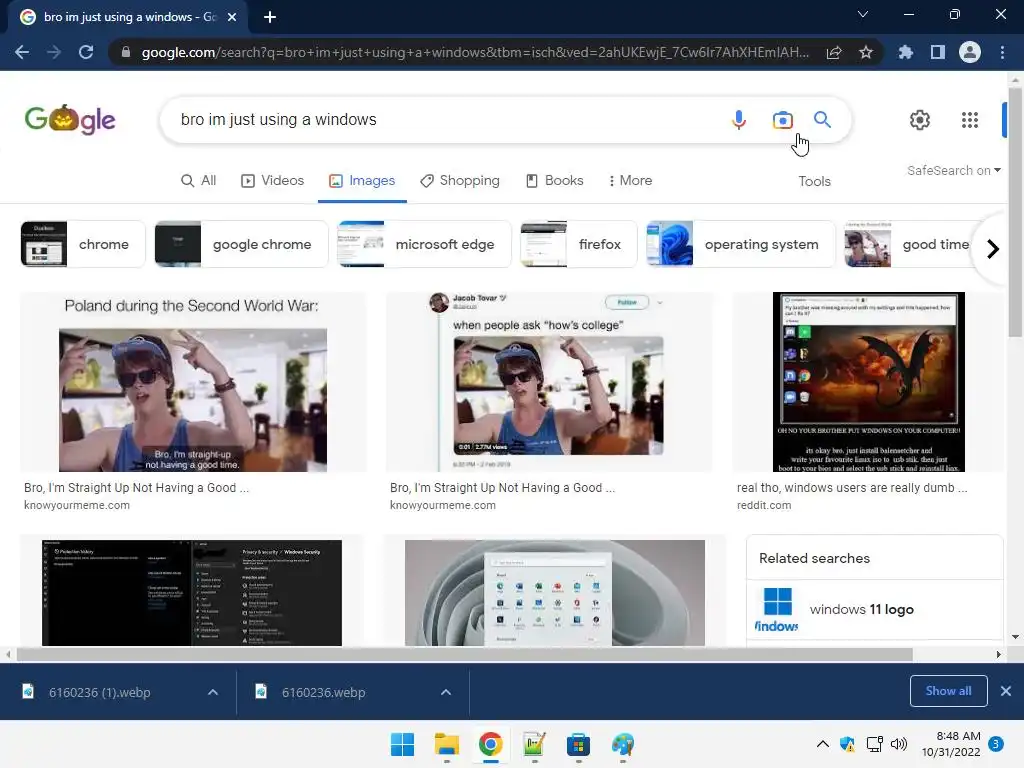Toggle Chrome side panel icon
The height and width of the screenshot is (768, 1024).
[938, 52]
